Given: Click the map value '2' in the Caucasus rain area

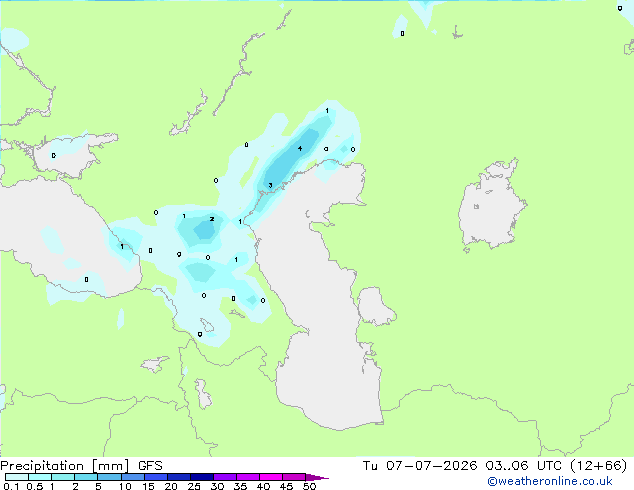Looking at the screenshot, I should coord(211,219).
